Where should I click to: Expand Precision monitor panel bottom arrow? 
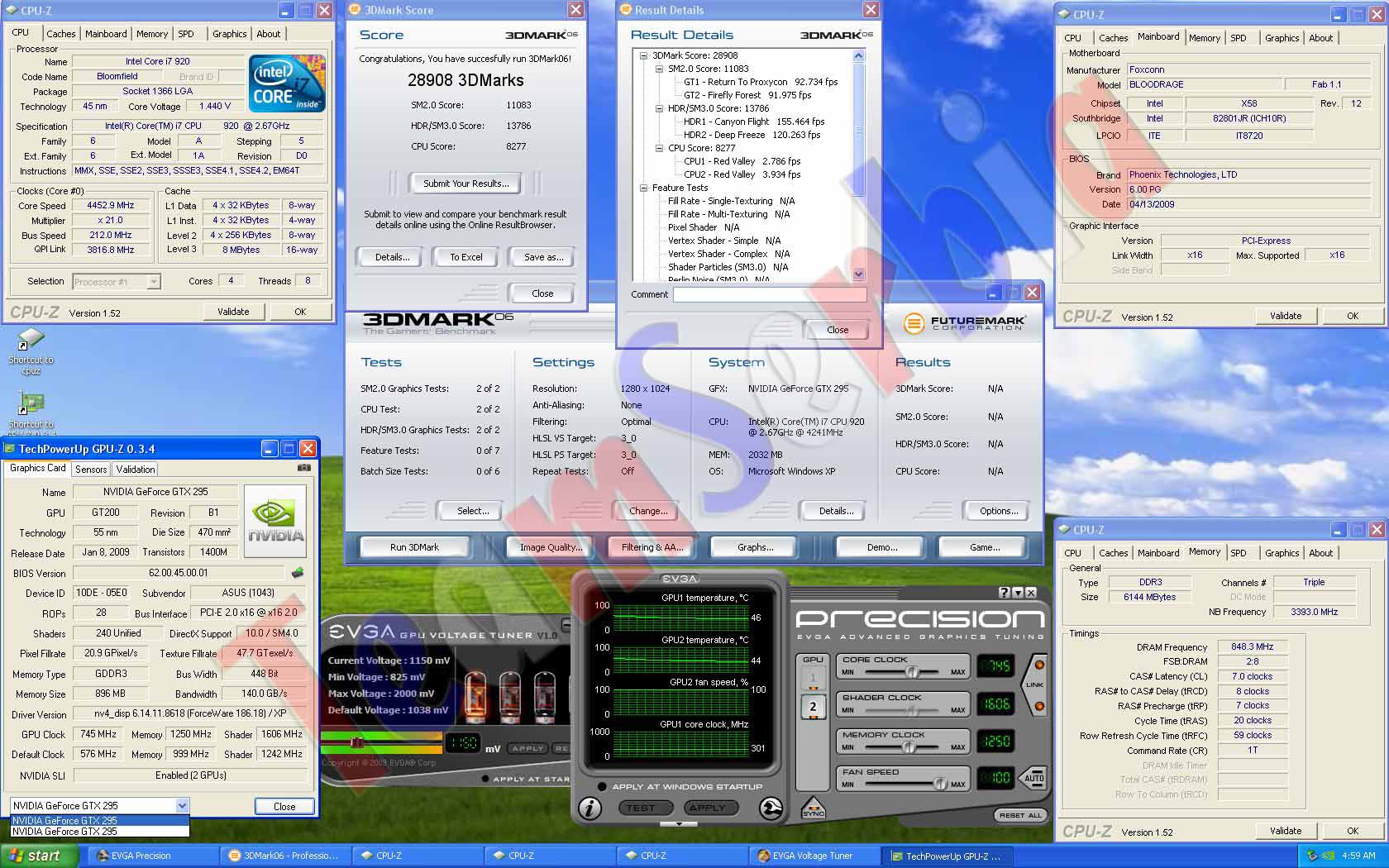point(680,824)
